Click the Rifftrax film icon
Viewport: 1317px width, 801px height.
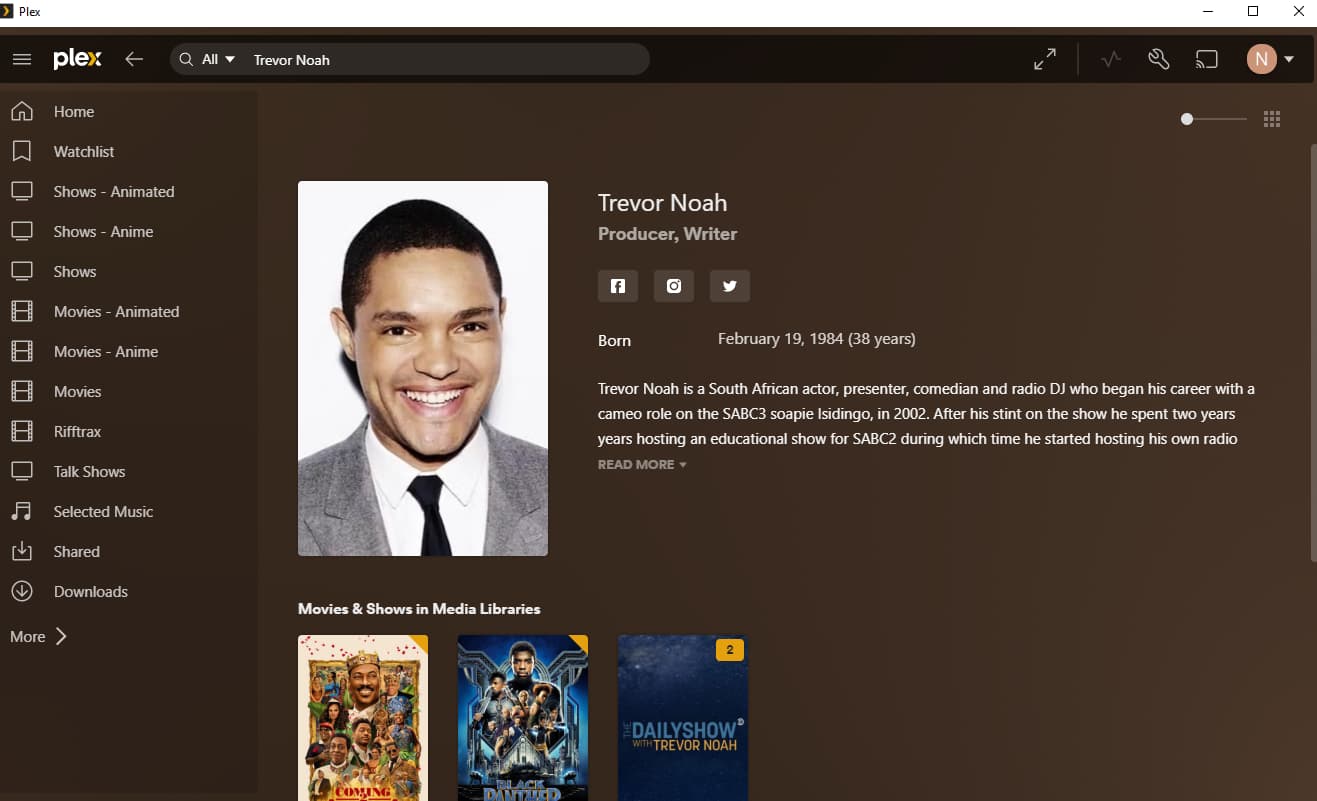(22, 431)
